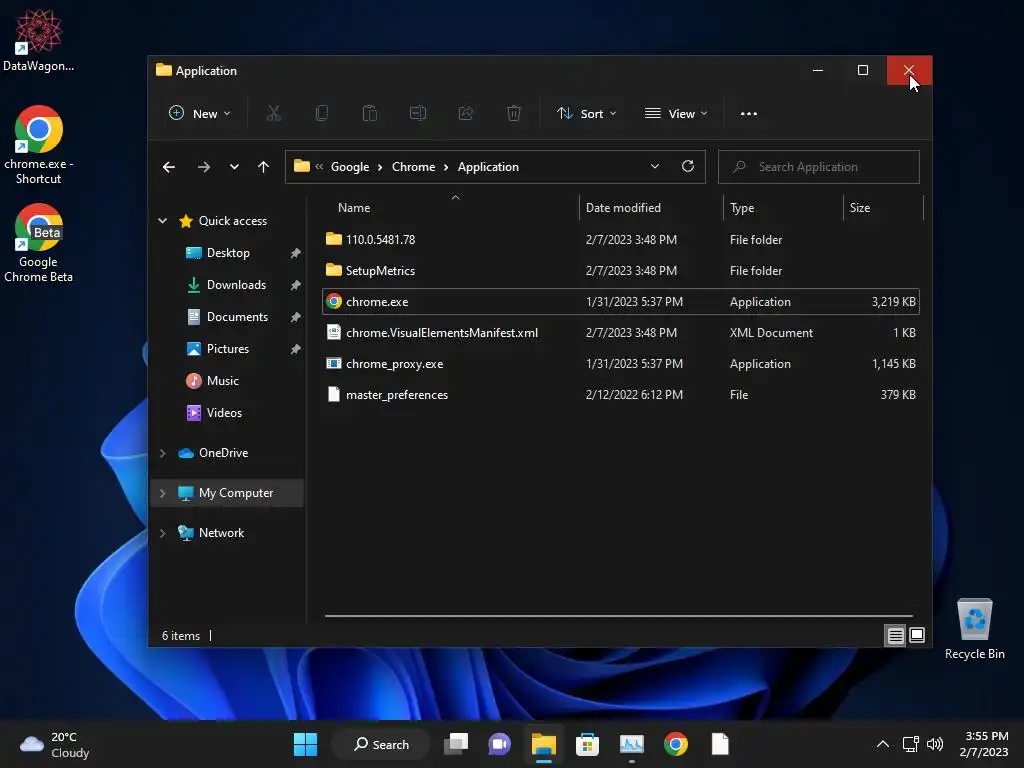Sort by the Type column header

click(784, 208)
